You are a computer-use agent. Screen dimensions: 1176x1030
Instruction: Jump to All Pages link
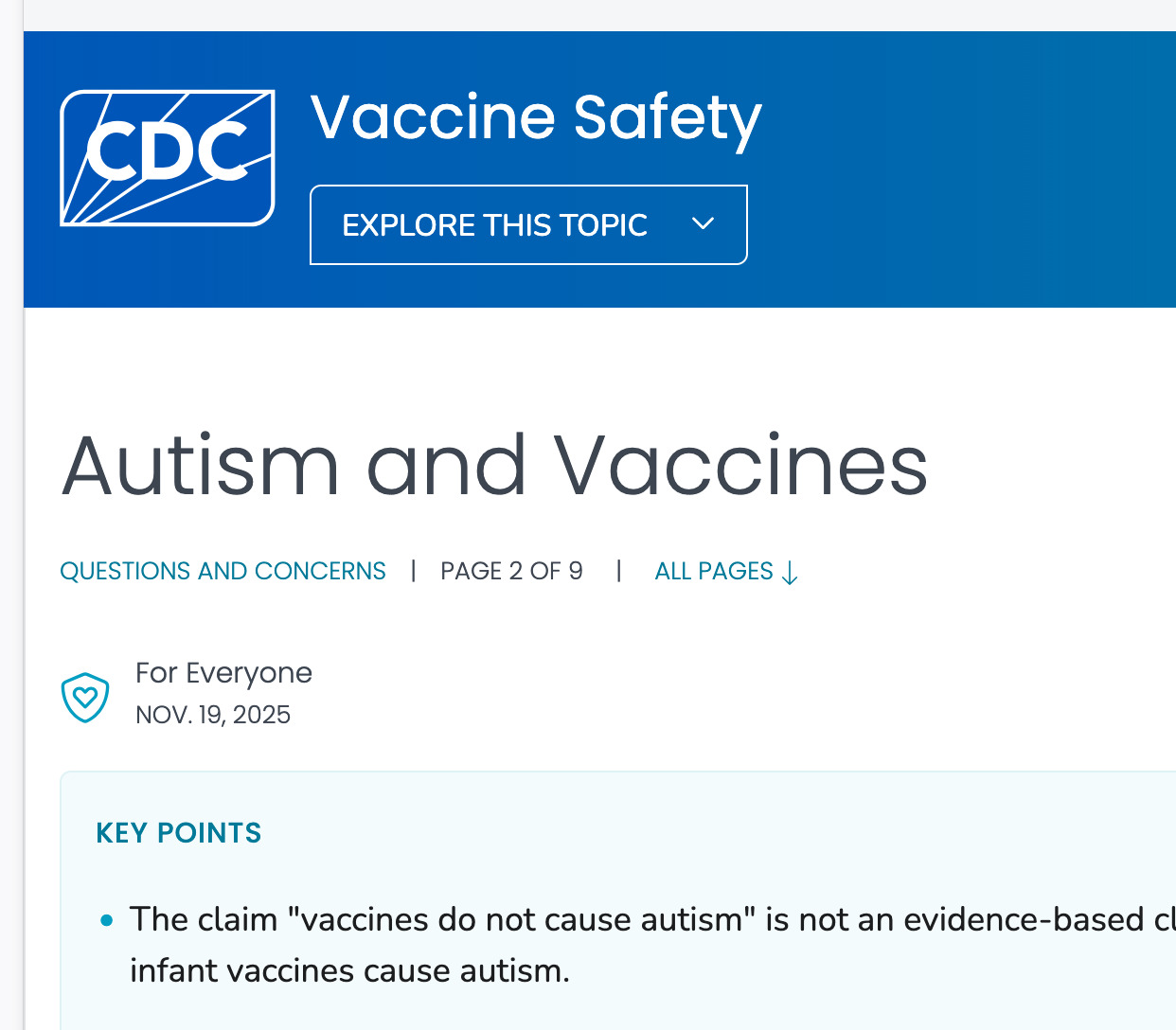714,571
